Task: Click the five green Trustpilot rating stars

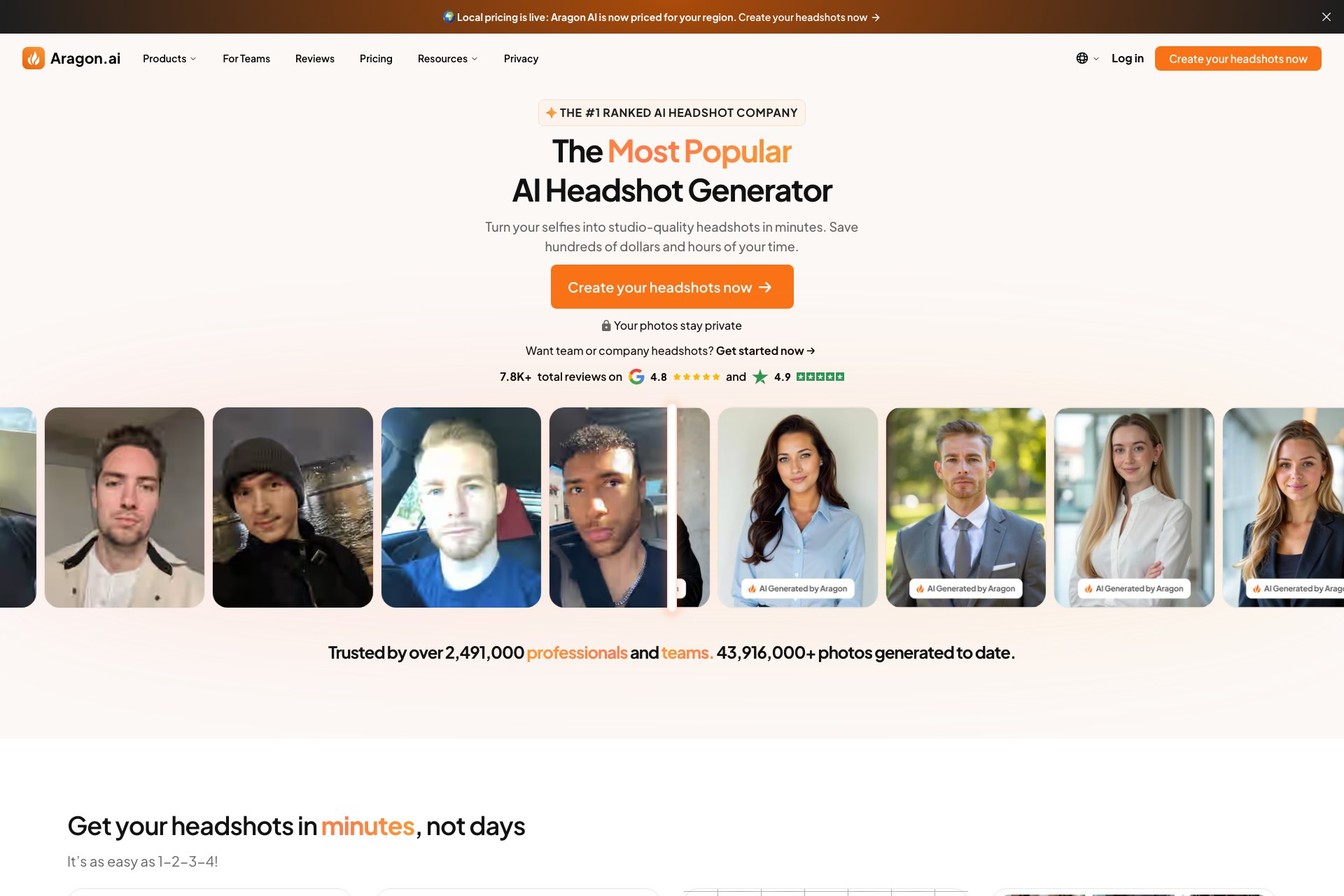Action: (x=820, y=377)
